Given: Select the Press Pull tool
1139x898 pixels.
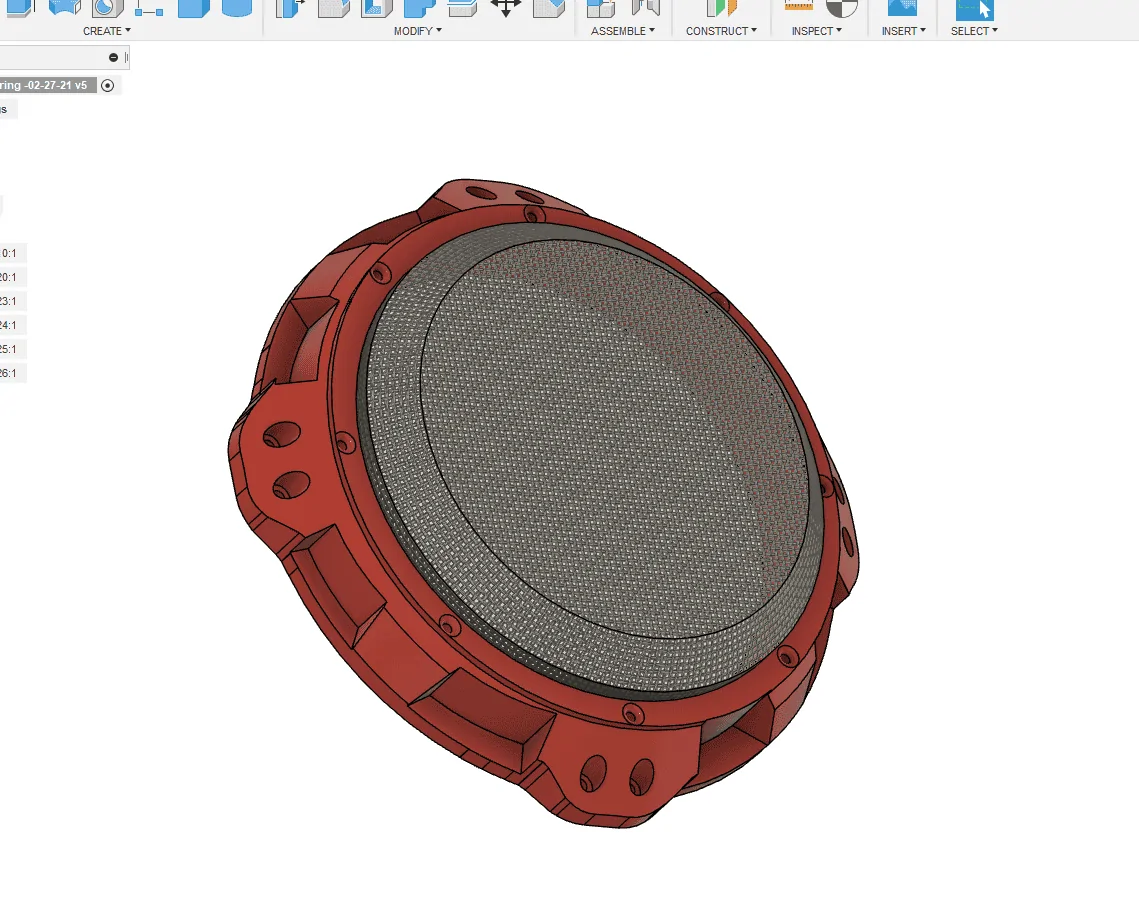Looking at the screenshot, I should point(291,7).
